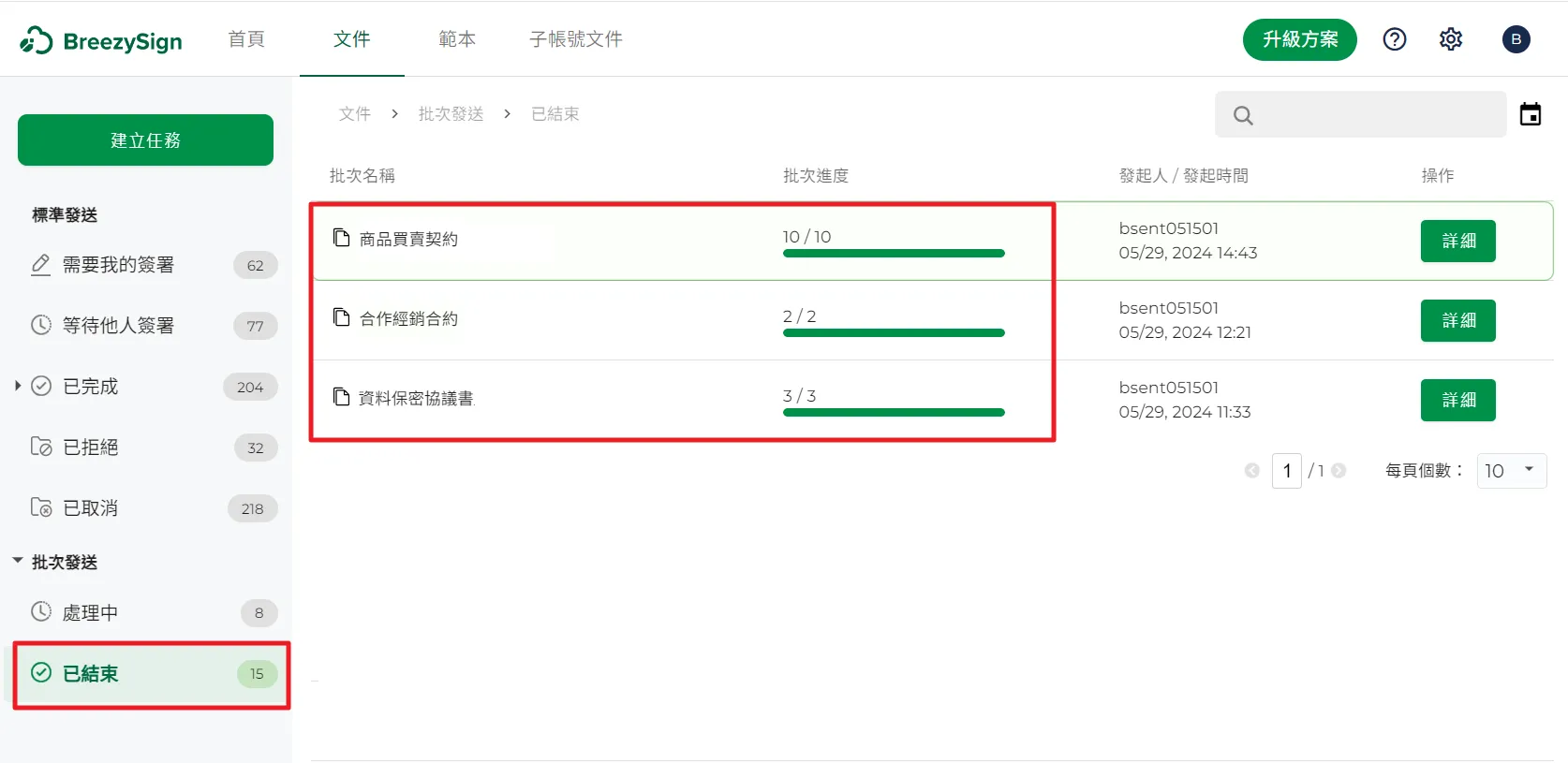Click the 升級方案 button
Viewport: 1568px width, 763px height.
click(x=1299, y=39)
